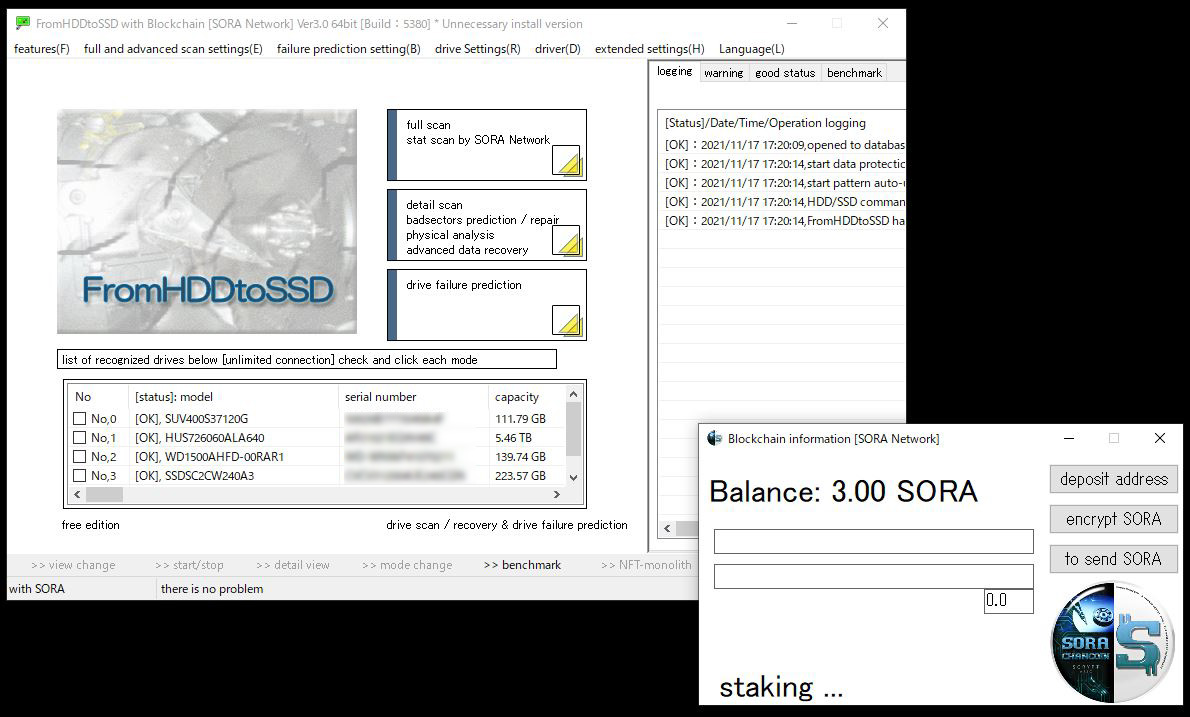Click the >> mode change link
The width and height of the screenshot is (1190, 717).
coord(407,564)
